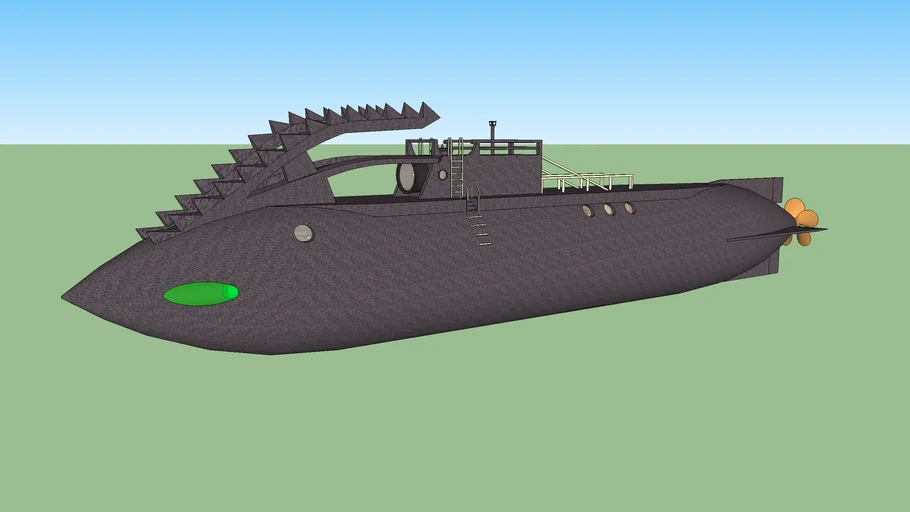Click the pointed bow tip of the submarine
This screenshot has width=910, height=512.
point(66,296)
